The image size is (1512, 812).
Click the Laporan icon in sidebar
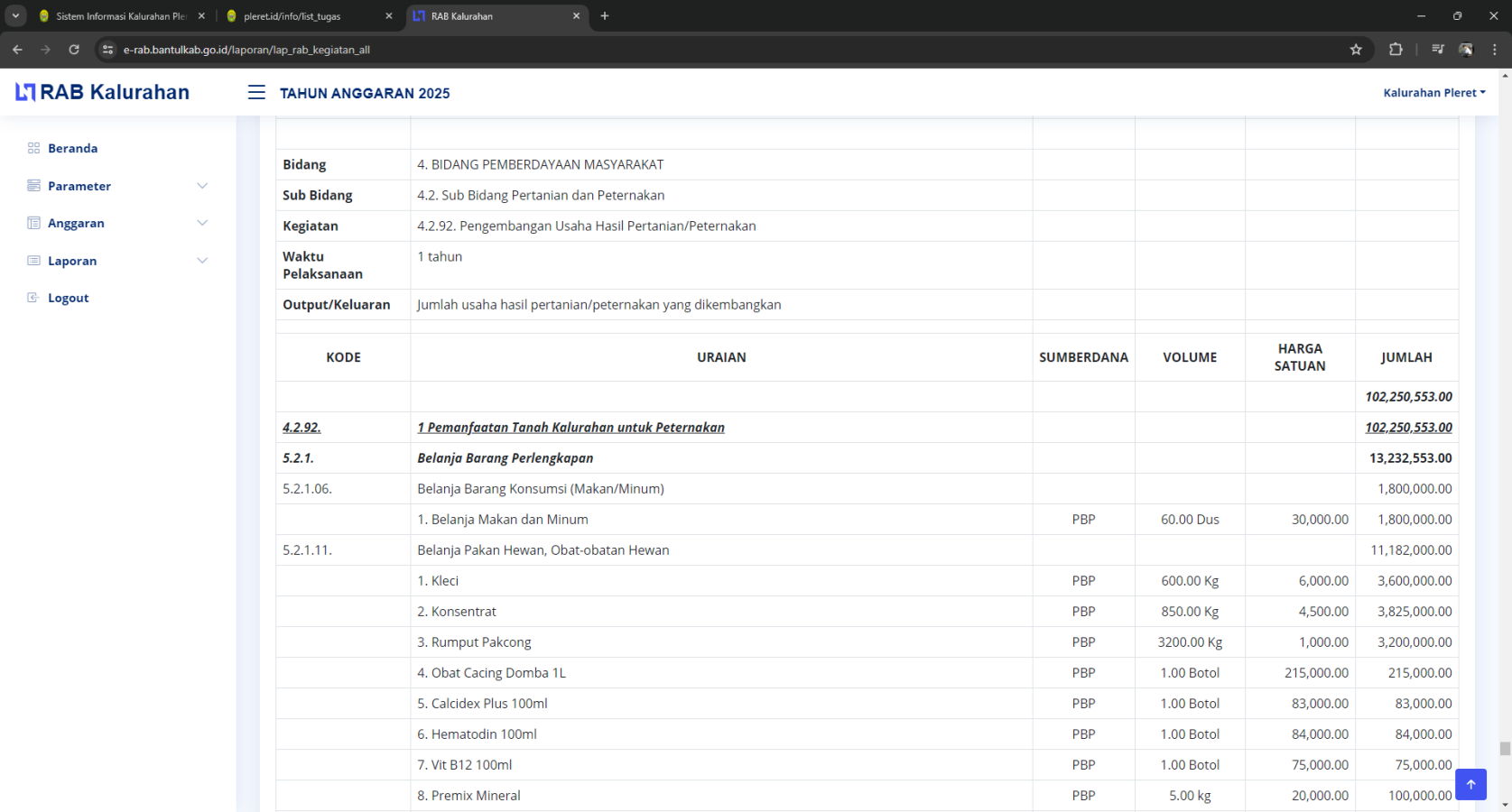(x=33, y=261)
